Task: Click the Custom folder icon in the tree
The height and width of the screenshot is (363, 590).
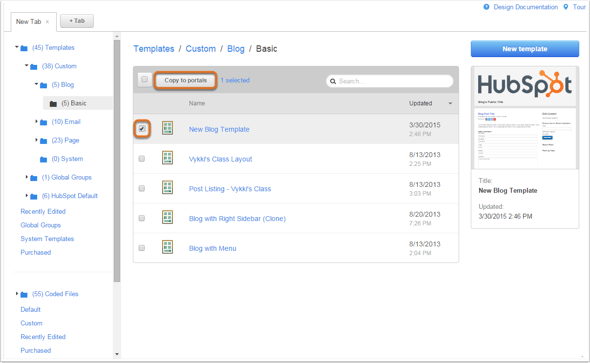Action: coord(34,67)
